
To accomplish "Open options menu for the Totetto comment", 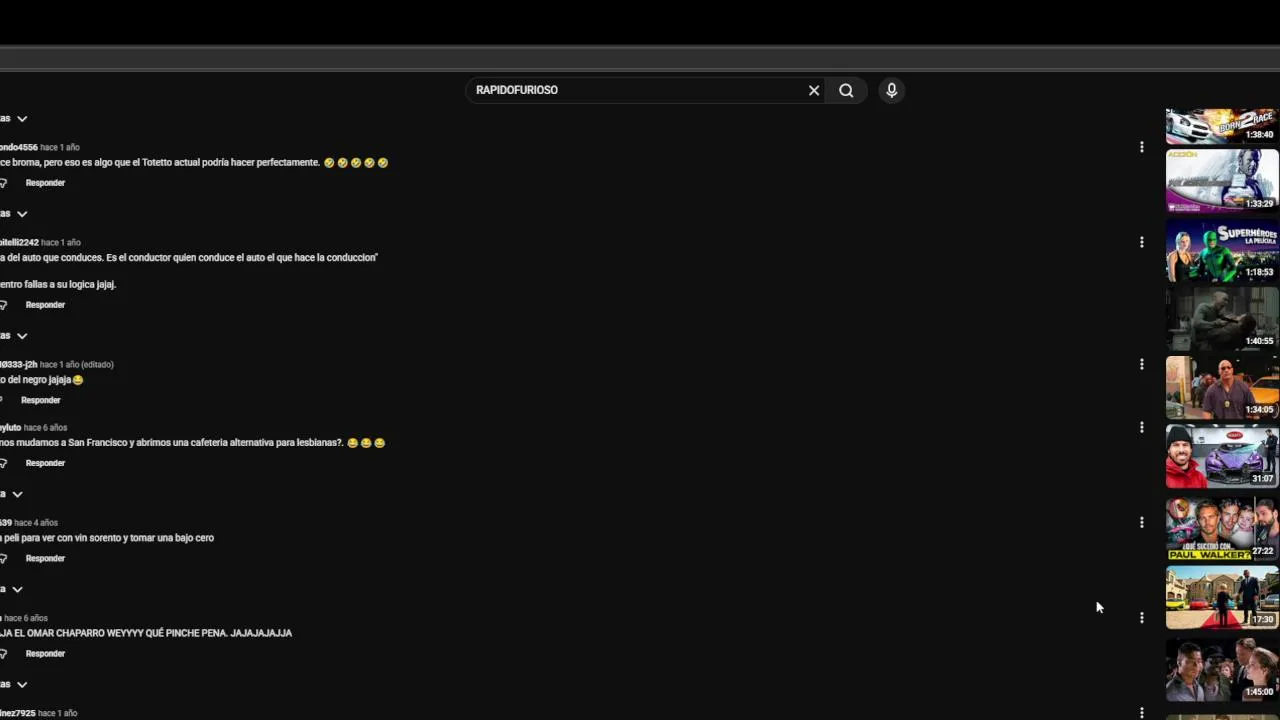I will tap(1141, 147).
